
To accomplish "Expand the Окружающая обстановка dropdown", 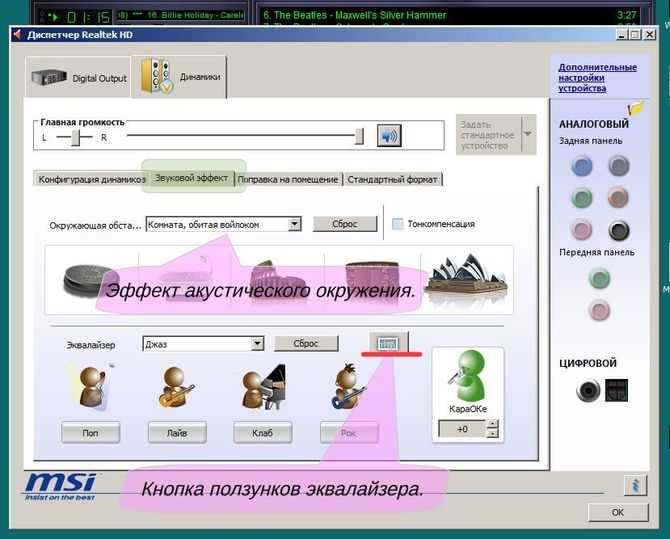I will (294, 224).
